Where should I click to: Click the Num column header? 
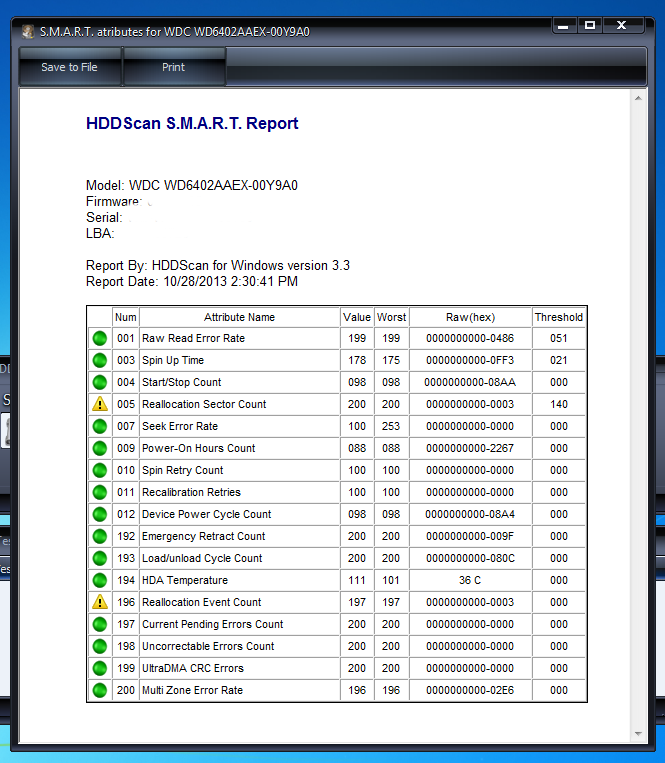pos(126,317)
